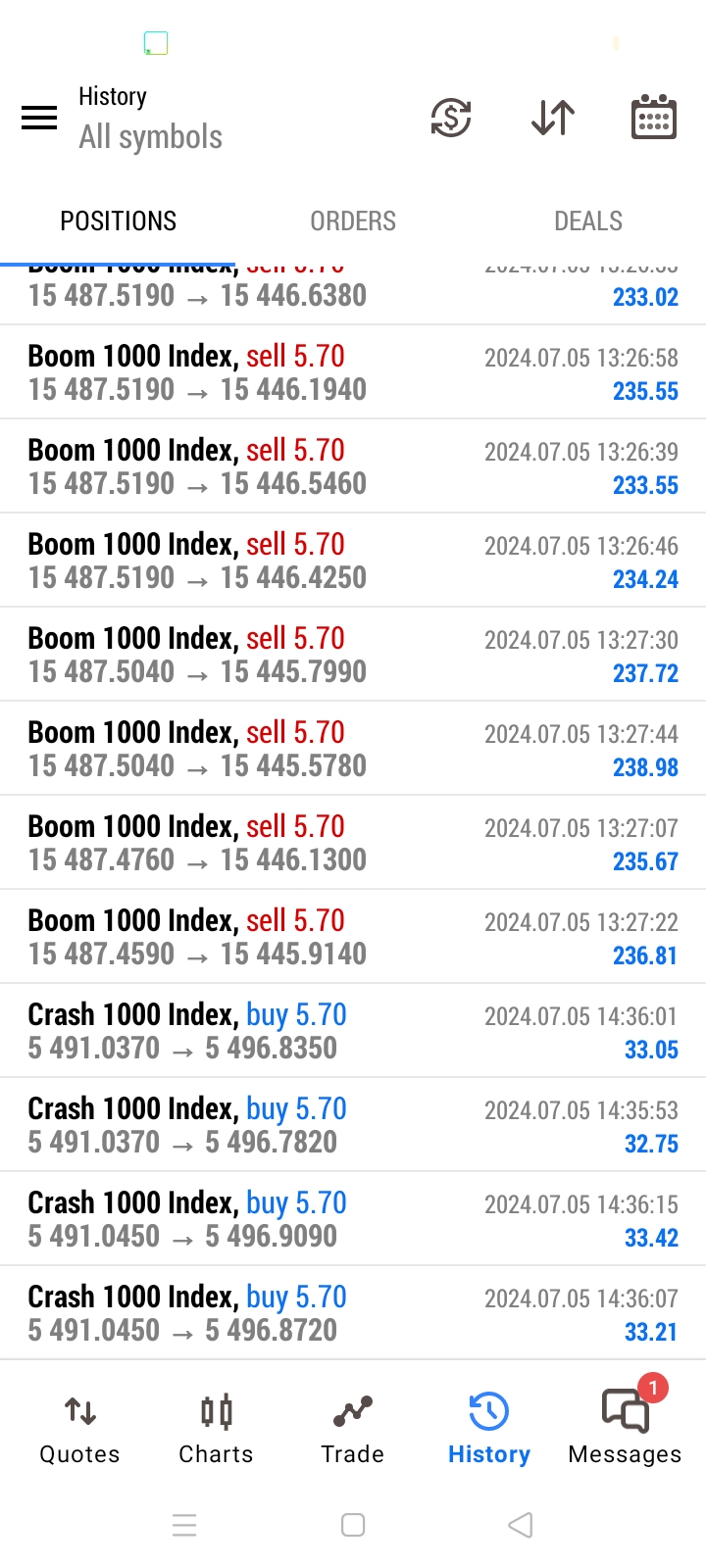
Task: Expand Boom 1000 position with profit 235.55
Action: tap(353, 372)
